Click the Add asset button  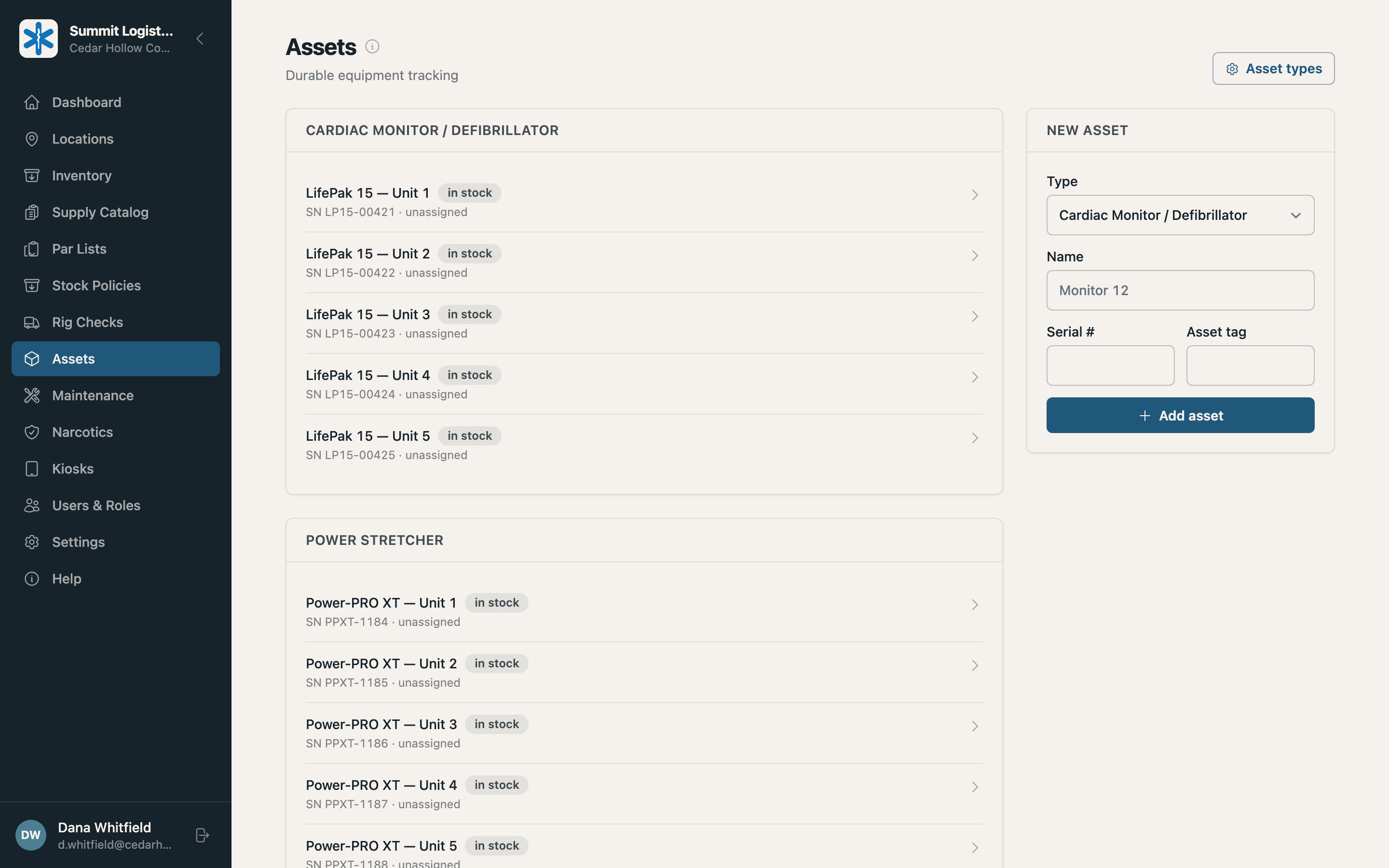click(1180, 415)
